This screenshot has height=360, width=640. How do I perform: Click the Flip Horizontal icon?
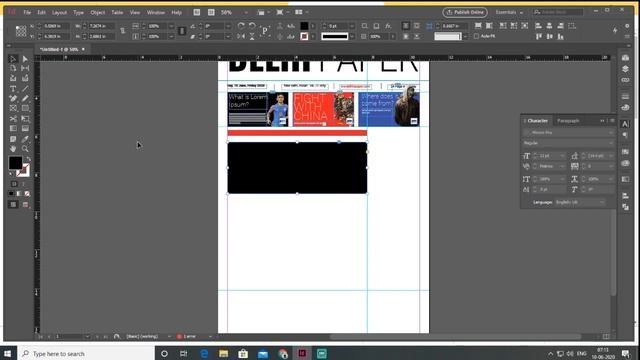(241, 36)
